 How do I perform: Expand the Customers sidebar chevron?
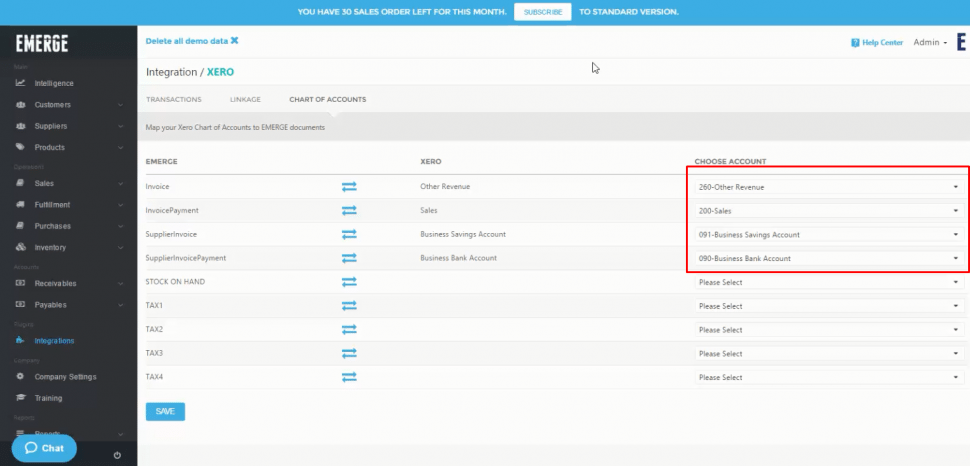pos(121,105)
